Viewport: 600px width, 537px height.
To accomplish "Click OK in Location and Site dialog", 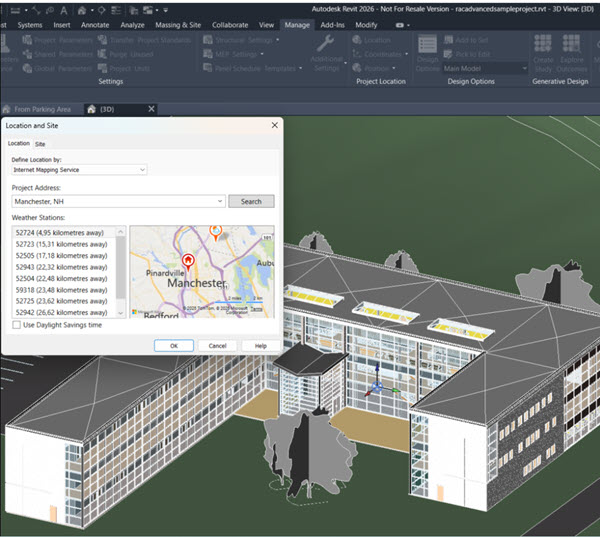I will [x=173, y=345].
